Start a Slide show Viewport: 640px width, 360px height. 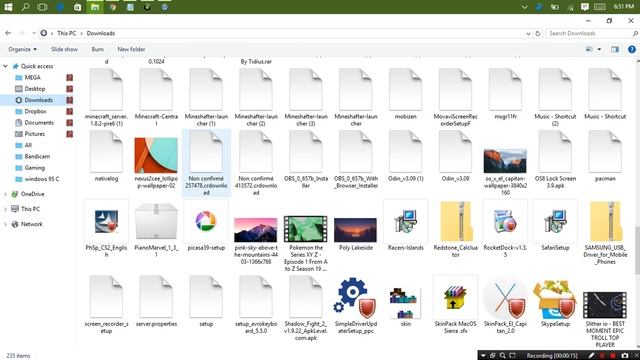point(64,49)
